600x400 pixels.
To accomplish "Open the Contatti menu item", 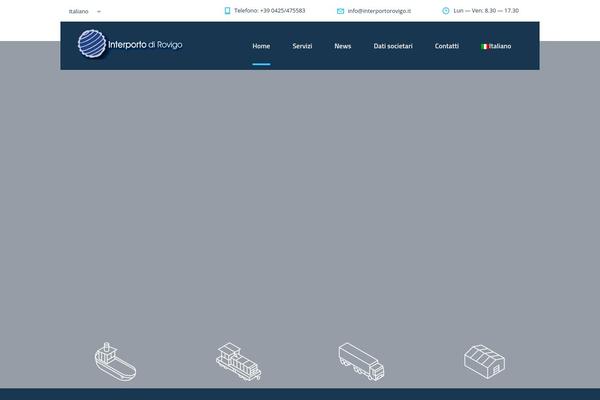I will [x=447, y=46].
